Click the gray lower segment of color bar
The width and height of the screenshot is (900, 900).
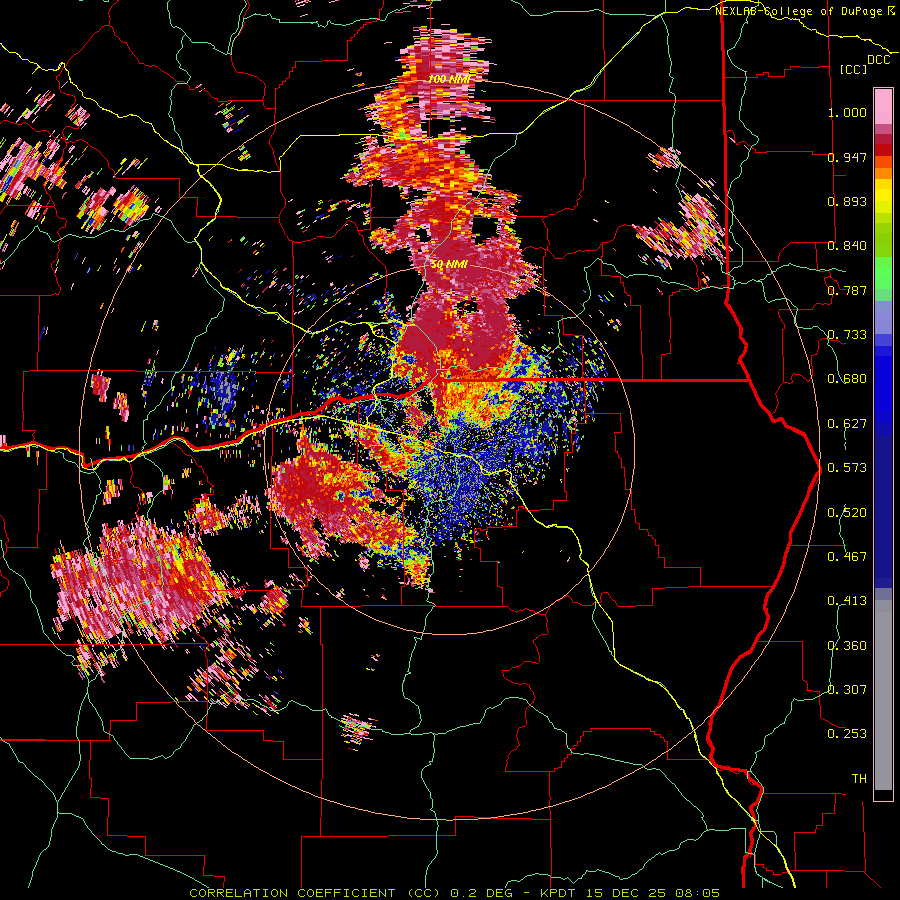pos(883,695)
